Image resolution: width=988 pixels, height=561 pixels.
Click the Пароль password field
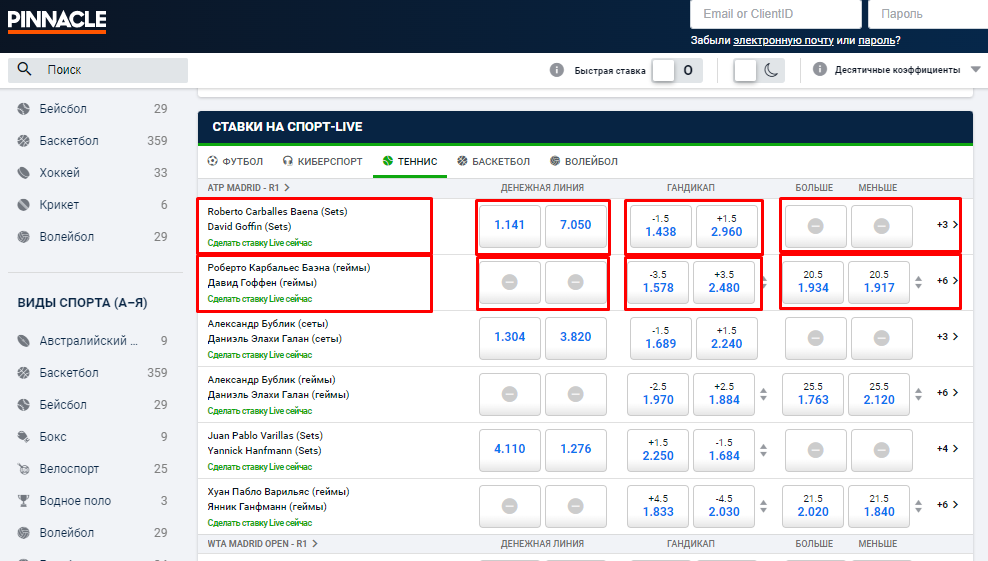click(x=928, y=14)
